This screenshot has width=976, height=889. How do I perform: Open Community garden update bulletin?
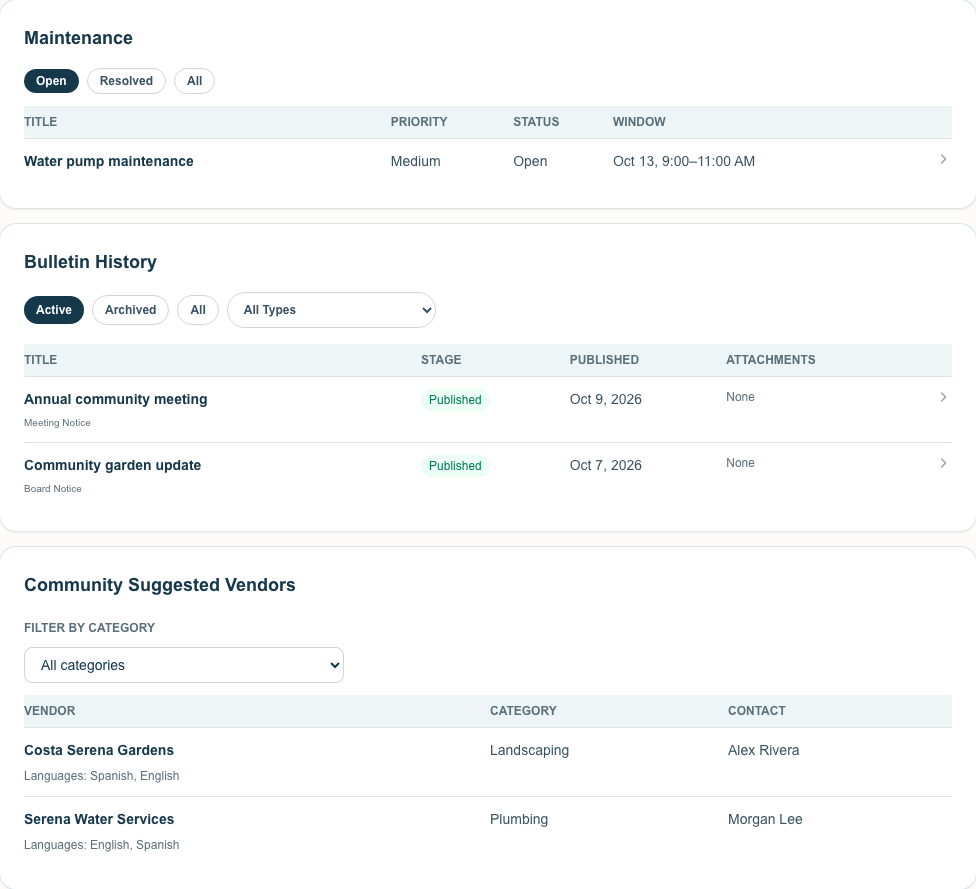coord(113,465)
